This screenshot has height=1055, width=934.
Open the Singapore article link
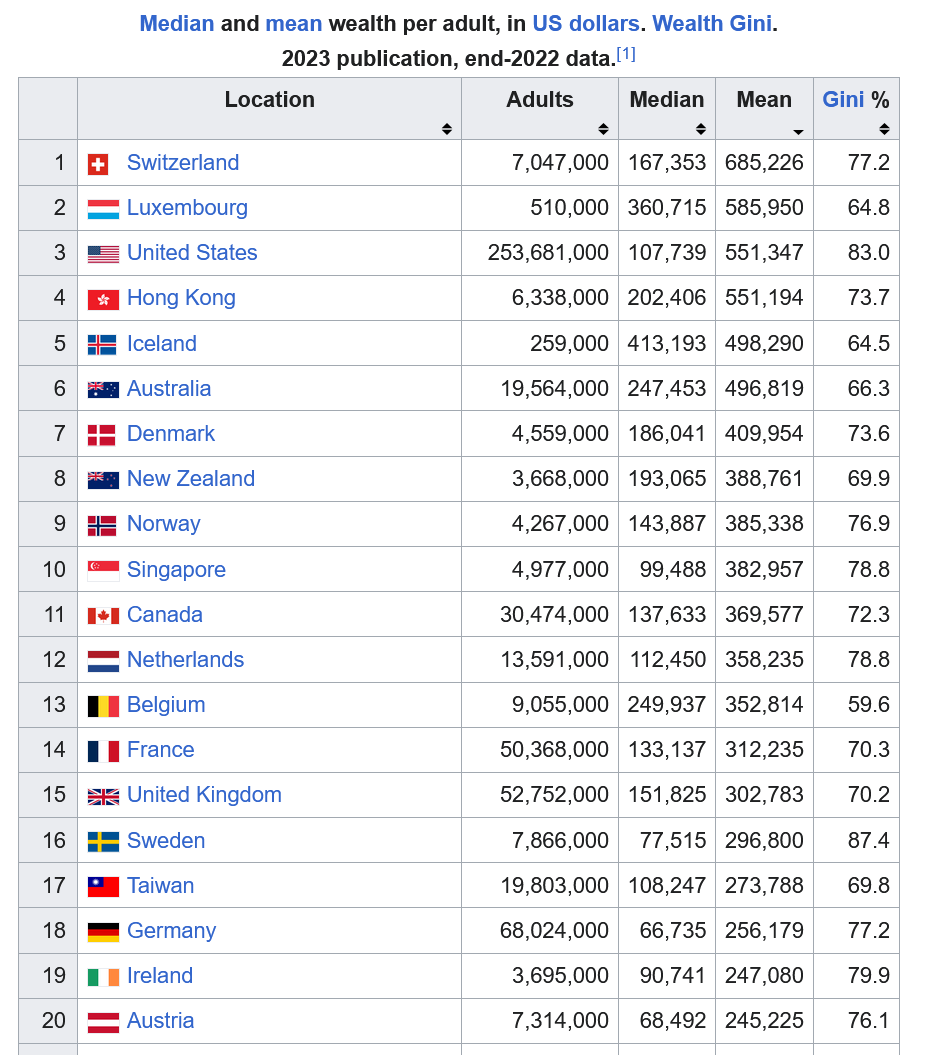click(176, 569)
